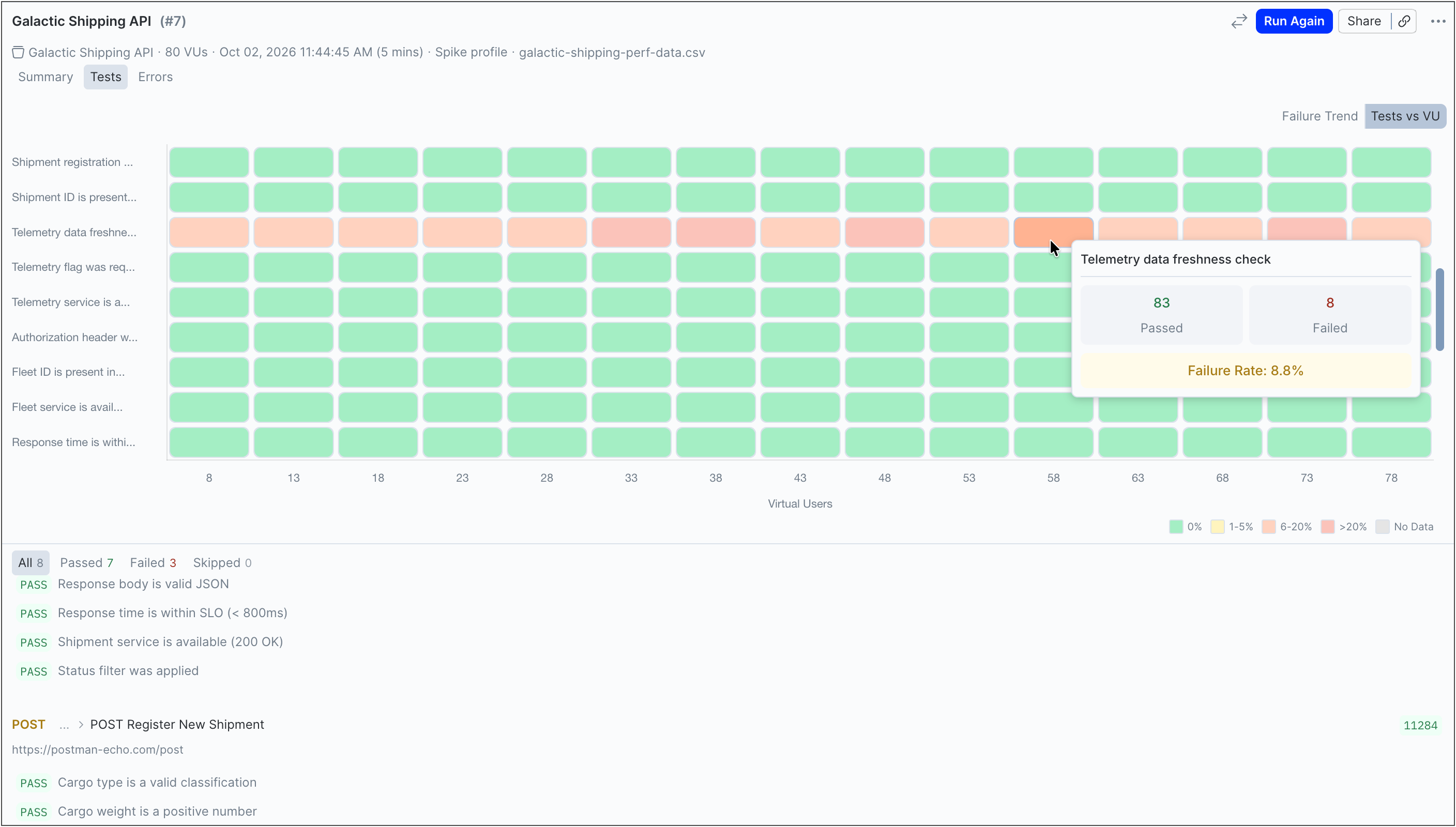The image size is (1456, 827).
Task: Open the three-dot more options menu
Action: click(1438, 21)
